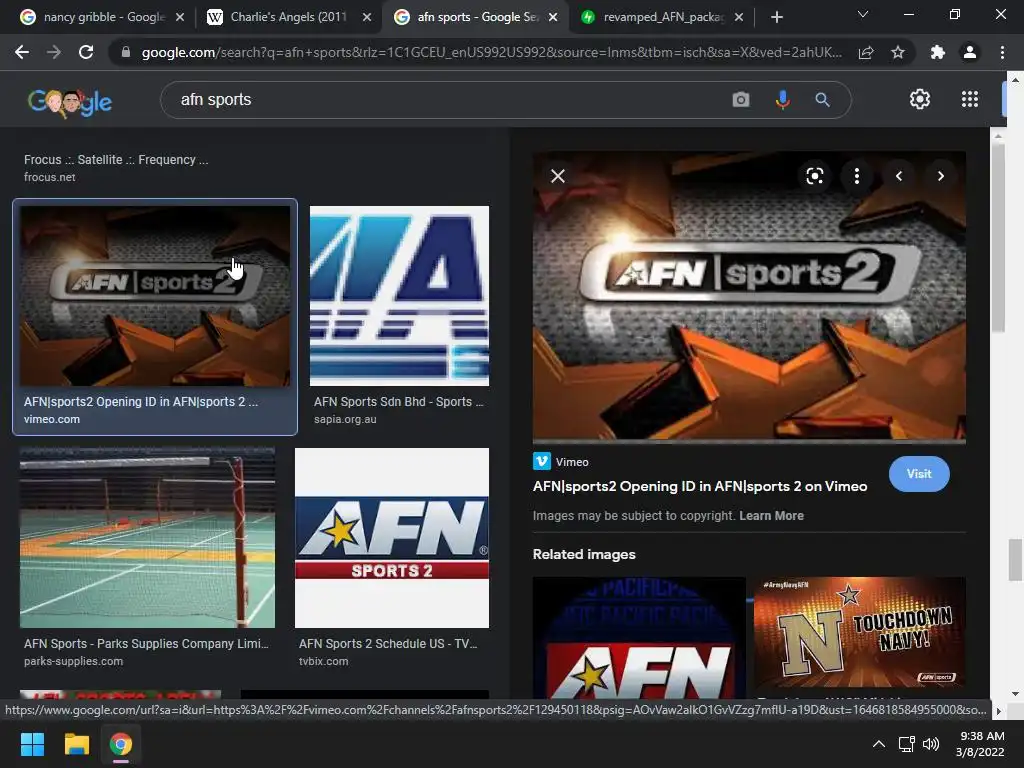
Task: Click the tvbix.com source text
Action: [x=323, y=661]
